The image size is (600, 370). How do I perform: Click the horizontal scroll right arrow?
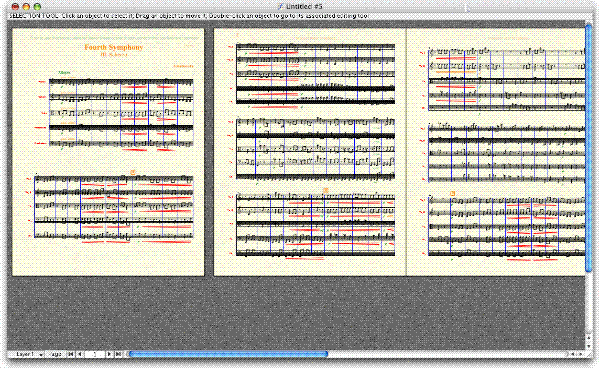click(x=581, y=354)
